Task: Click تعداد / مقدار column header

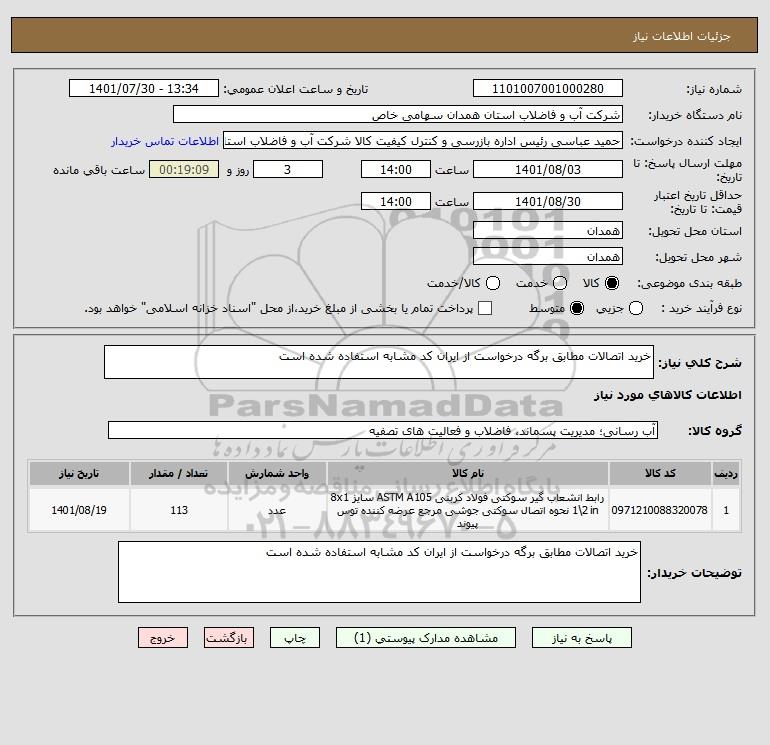Action: (179, 473)
